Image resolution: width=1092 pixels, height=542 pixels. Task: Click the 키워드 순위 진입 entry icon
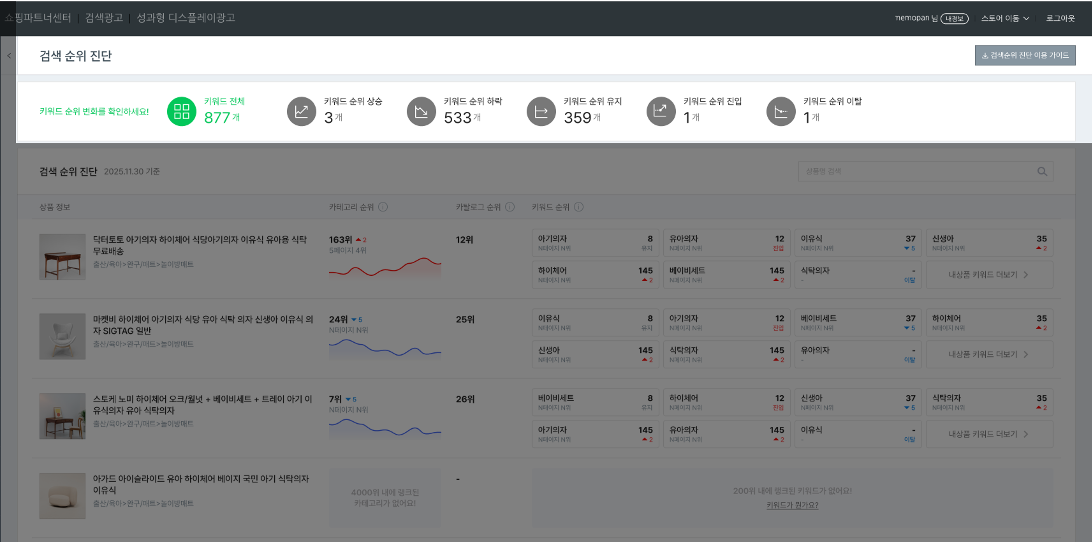tap(661, 112)
